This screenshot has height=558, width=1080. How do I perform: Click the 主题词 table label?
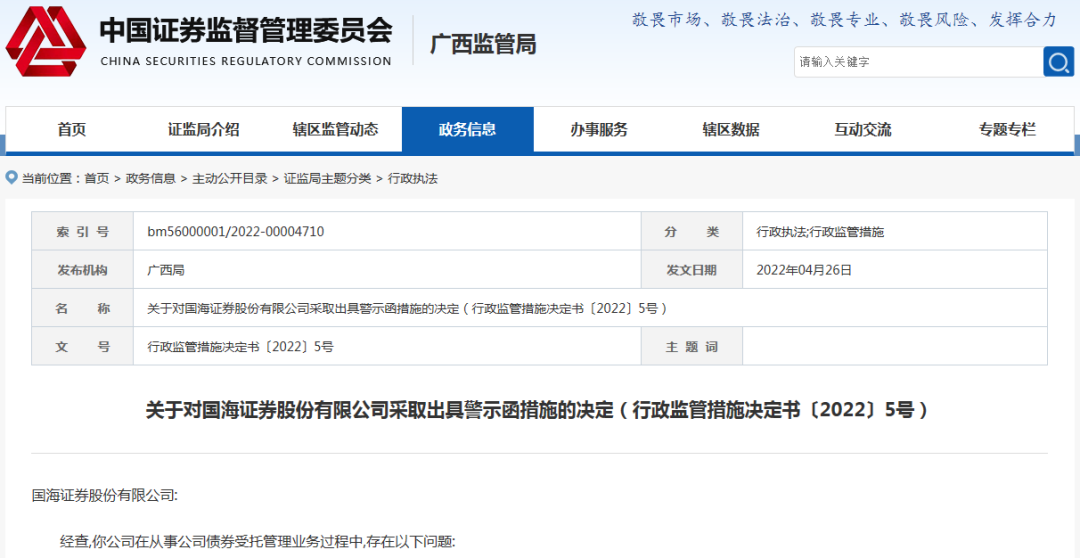[692, 347]
